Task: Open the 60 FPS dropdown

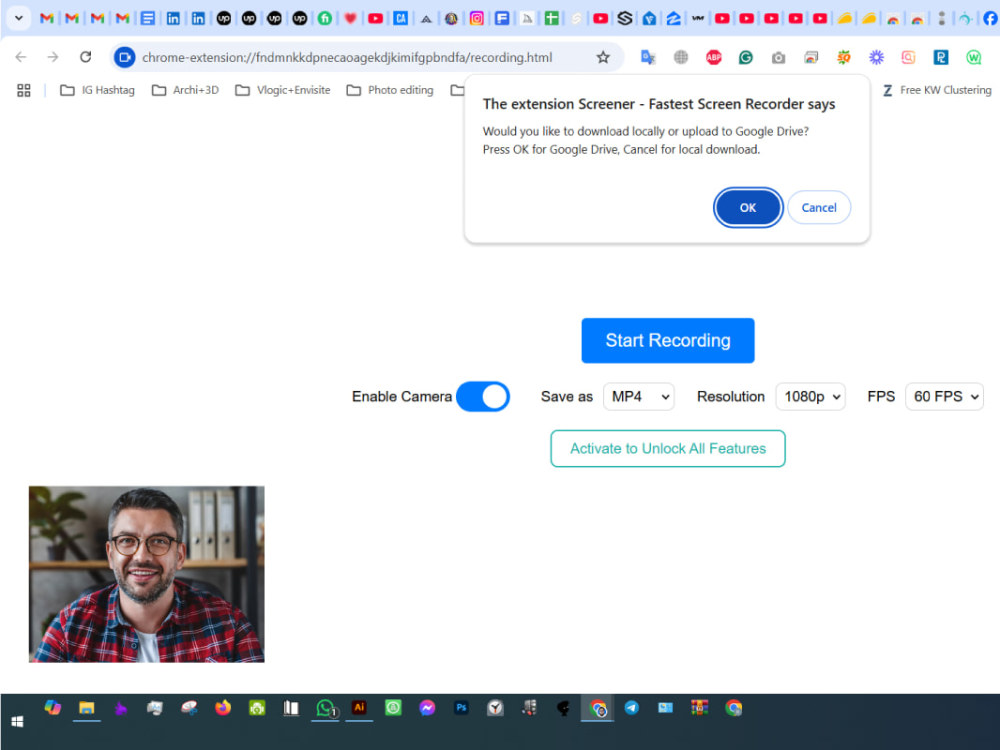Action: click(944, 397)
